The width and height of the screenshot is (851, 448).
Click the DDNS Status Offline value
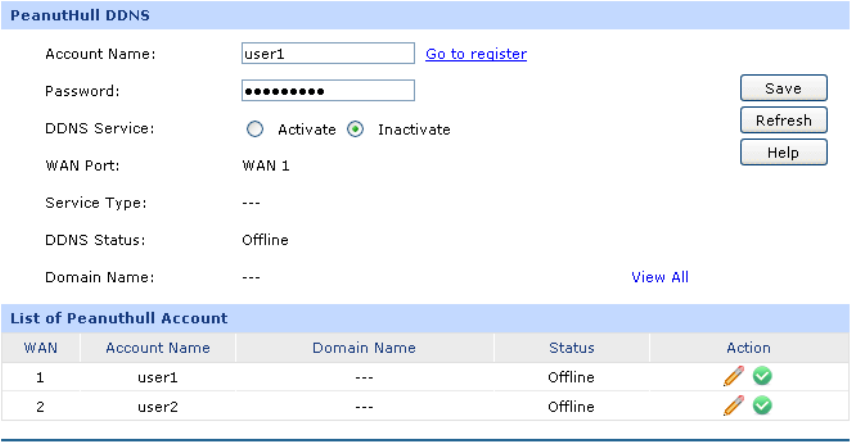pos(265,239)
